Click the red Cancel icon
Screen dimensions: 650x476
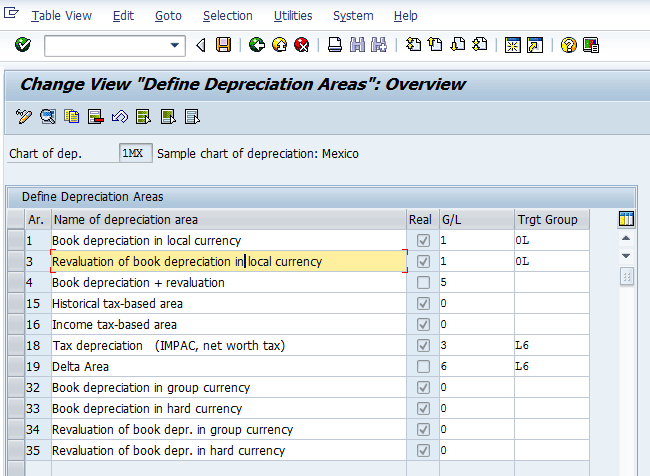(x=301, y=45)
